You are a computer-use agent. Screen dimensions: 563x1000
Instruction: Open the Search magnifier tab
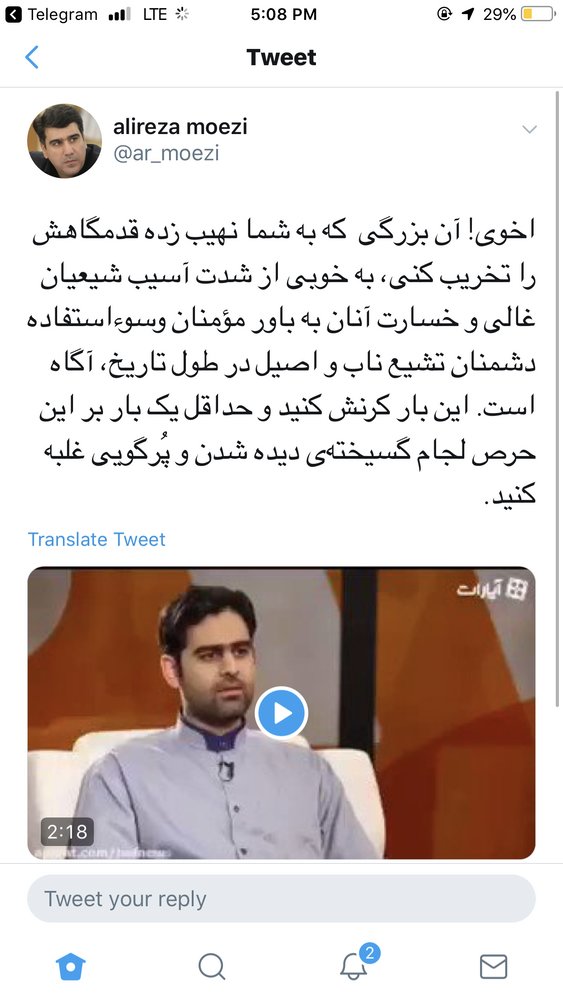click(x=211, y=966)
